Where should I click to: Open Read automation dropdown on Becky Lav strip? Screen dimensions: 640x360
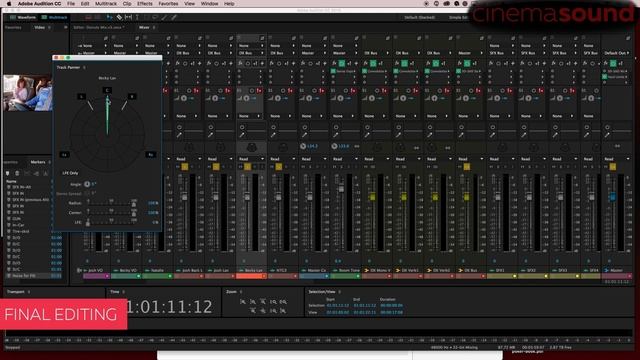(x=251, y=159)
